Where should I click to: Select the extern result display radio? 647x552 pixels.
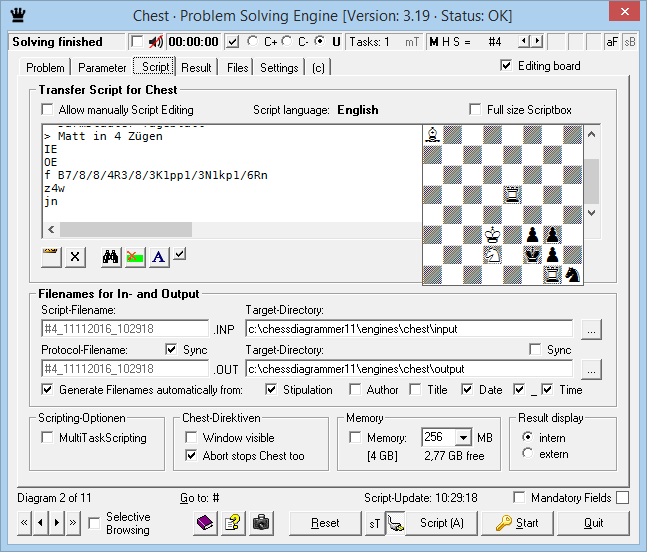point(527,453)
